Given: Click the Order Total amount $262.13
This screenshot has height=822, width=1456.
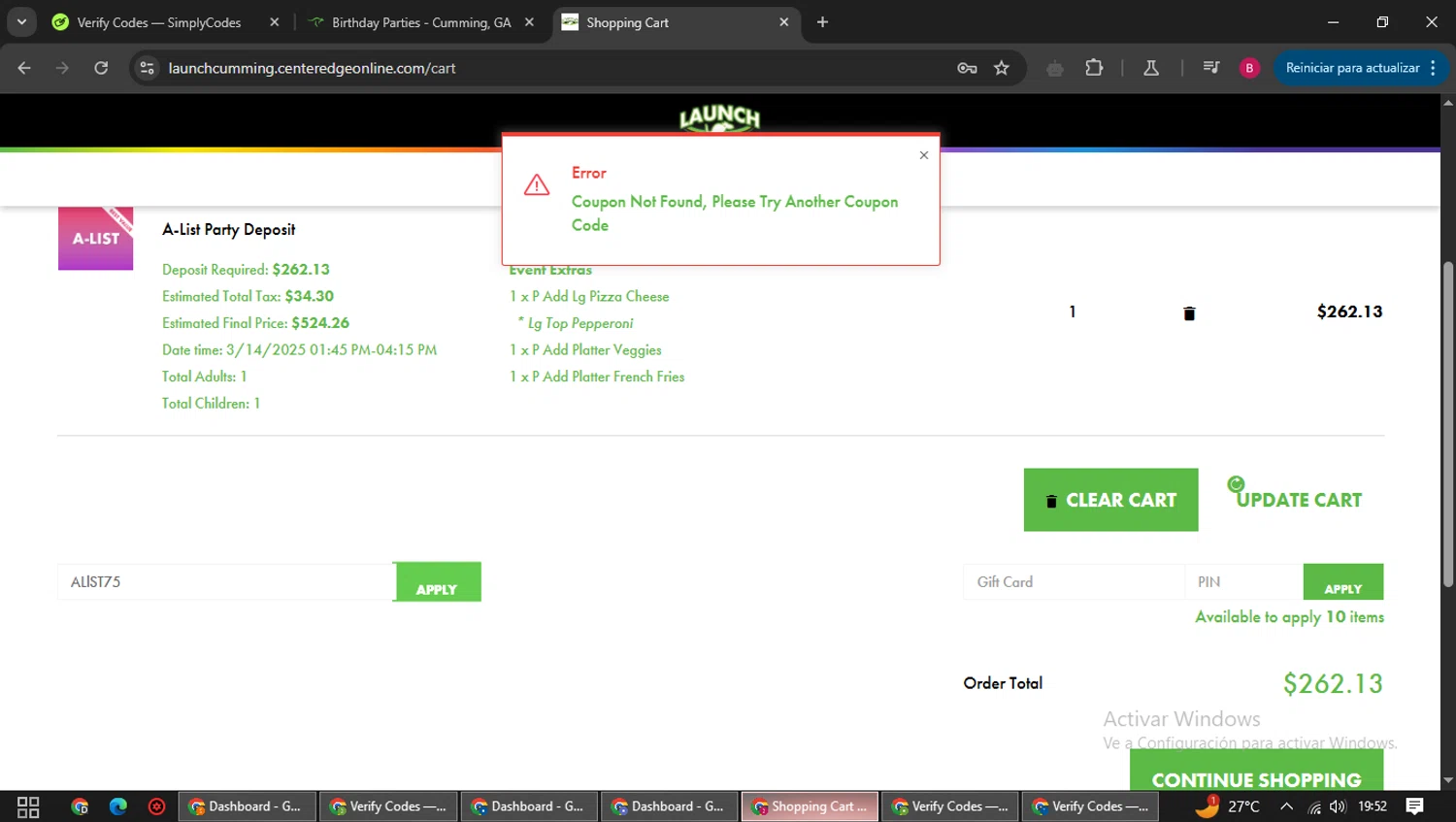Looking at the screenshot, I should point(1333,684).
